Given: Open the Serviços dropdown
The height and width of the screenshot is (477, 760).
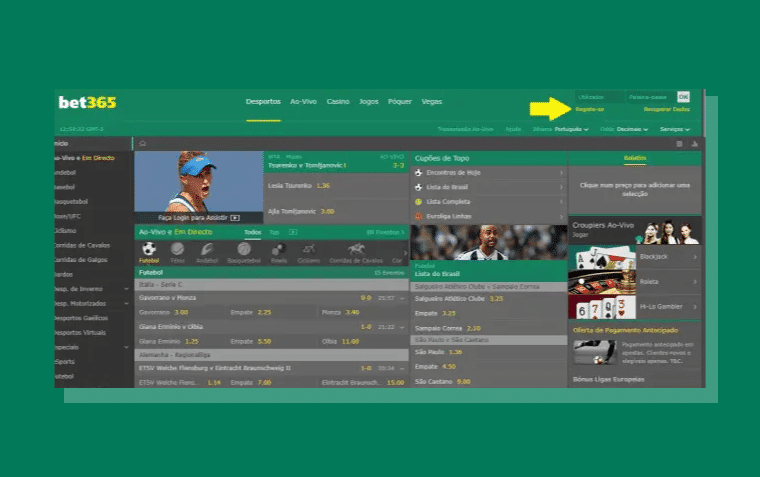Looking at the screenshot, I should point(675,129).
